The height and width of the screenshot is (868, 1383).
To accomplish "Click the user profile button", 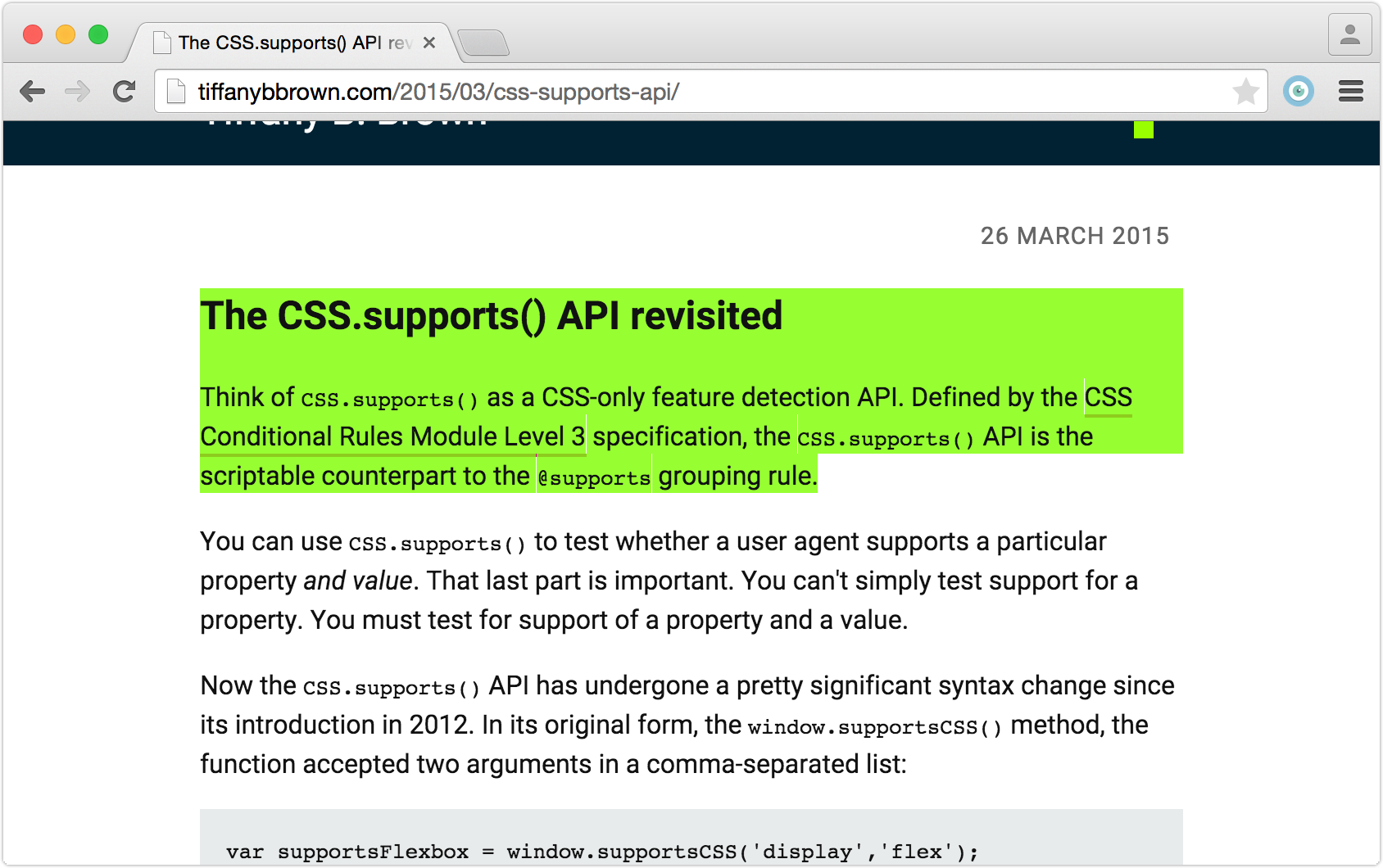I will 1349,34.
